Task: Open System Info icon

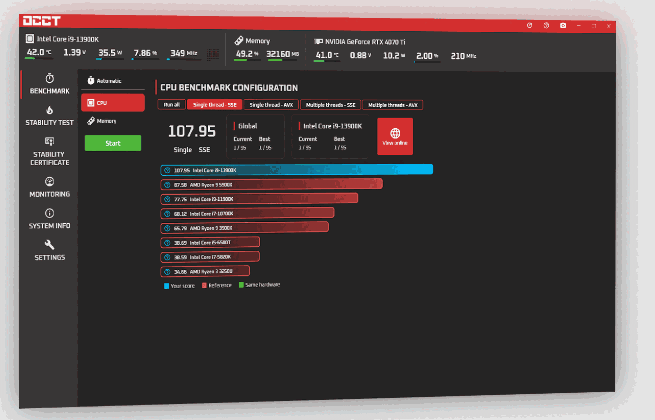Action: point(49,213)
